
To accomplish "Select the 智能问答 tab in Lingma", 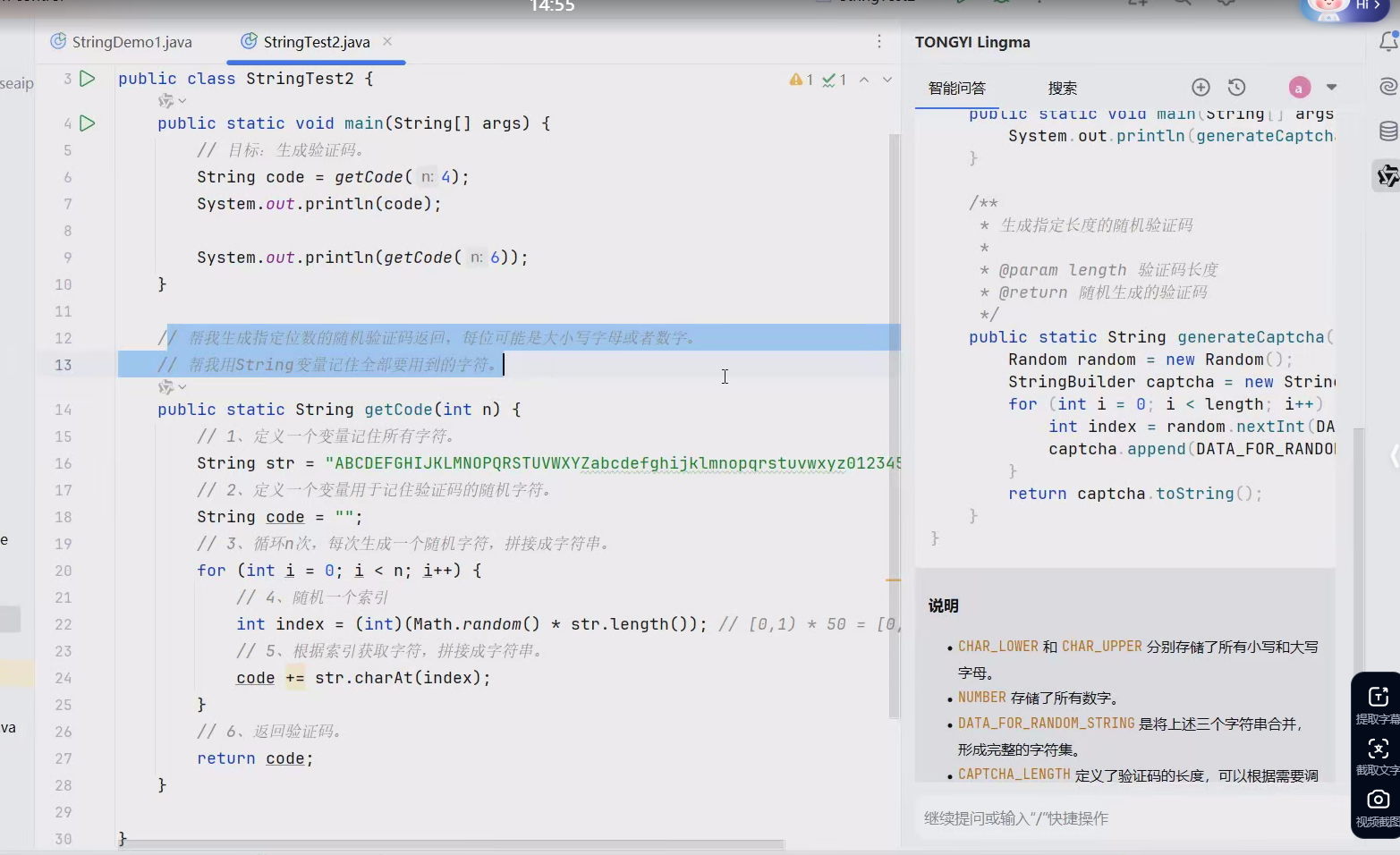I will coord(956,88).
